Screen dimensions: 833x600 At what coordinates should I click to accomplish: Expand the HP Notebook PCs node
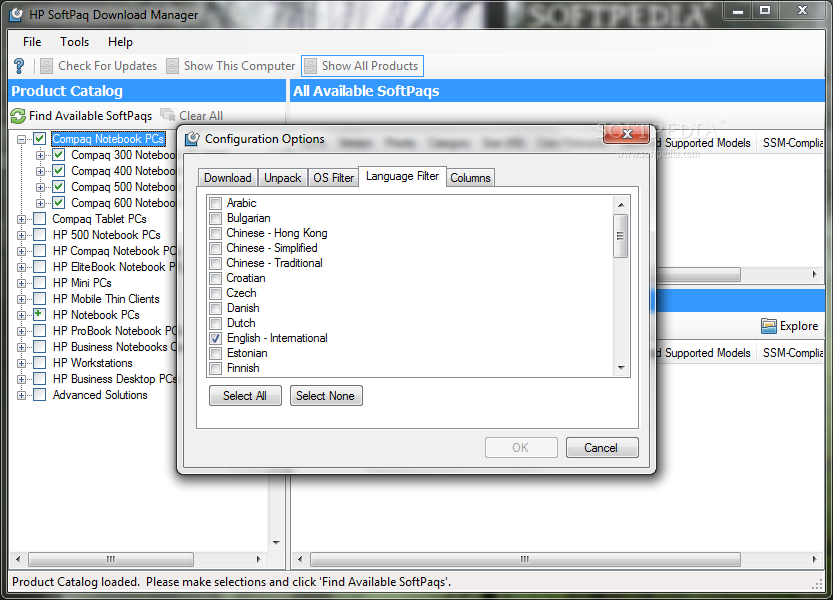click(21, 315)
